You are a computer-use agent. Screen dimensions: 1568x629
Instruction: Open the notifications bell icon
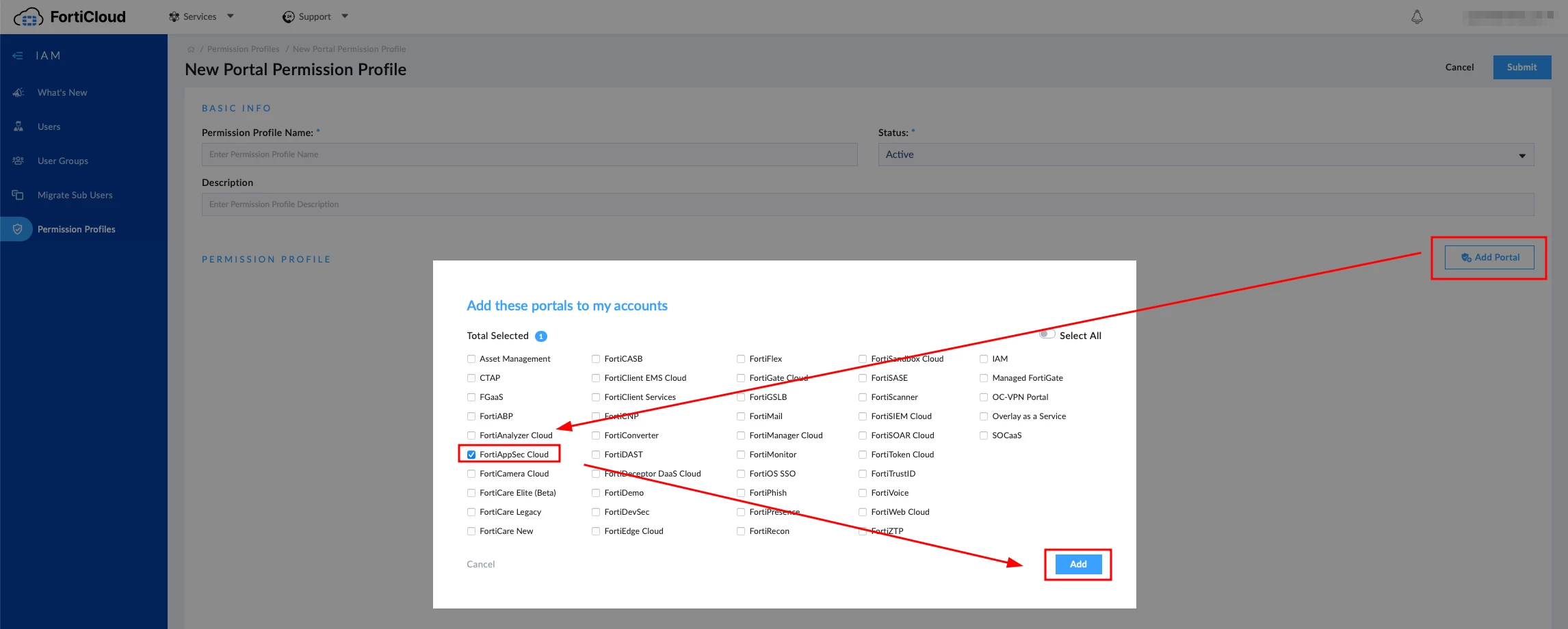(x=1417, y=16)
